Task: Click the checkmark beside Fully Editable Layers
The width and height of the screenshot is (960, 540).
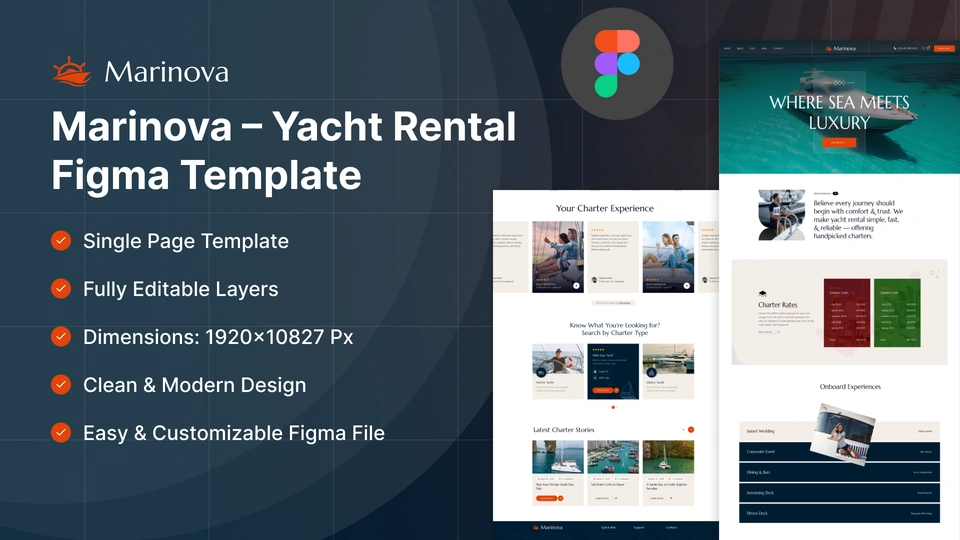Action: coord(61,288)
